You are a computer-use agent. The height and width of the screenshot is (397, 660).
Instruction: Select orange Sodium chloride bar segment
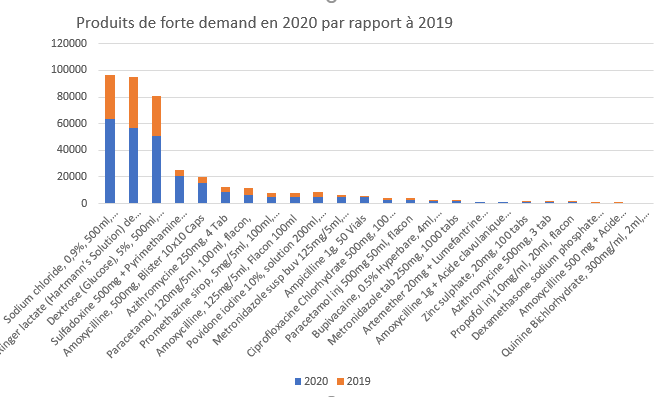(110, 97)
